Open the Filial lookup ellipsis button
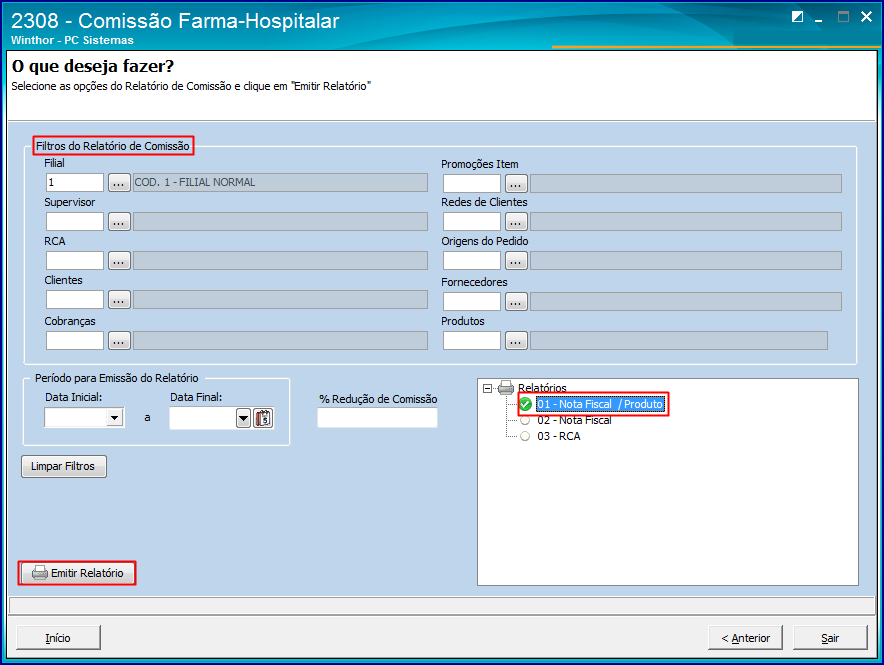Viewport: 884px width, 665px height. [x=119, y=183]
